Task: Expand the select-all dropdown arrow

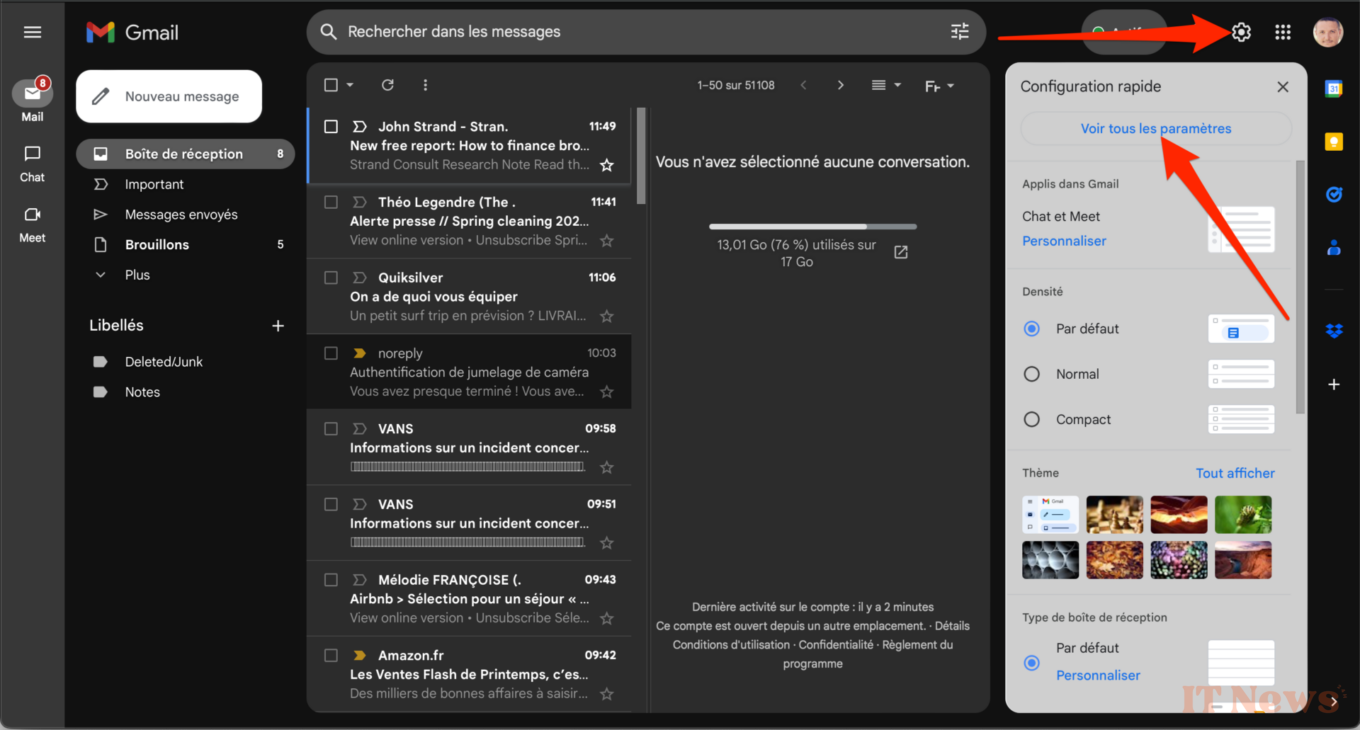Action: pyautogui.click(x=350, y=86)
